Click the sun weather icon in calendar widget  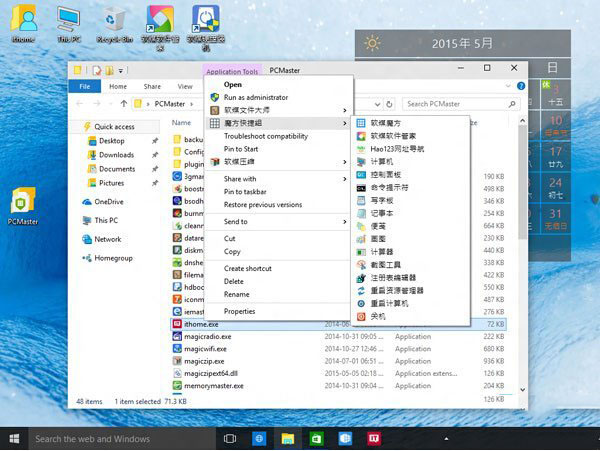click(372, 43)
